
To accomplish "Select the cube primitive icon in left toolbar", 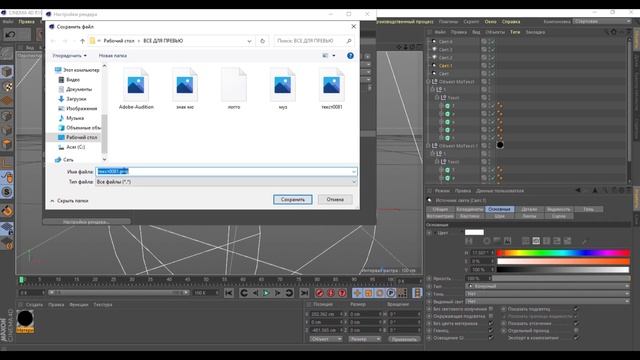I will point(7,72).
